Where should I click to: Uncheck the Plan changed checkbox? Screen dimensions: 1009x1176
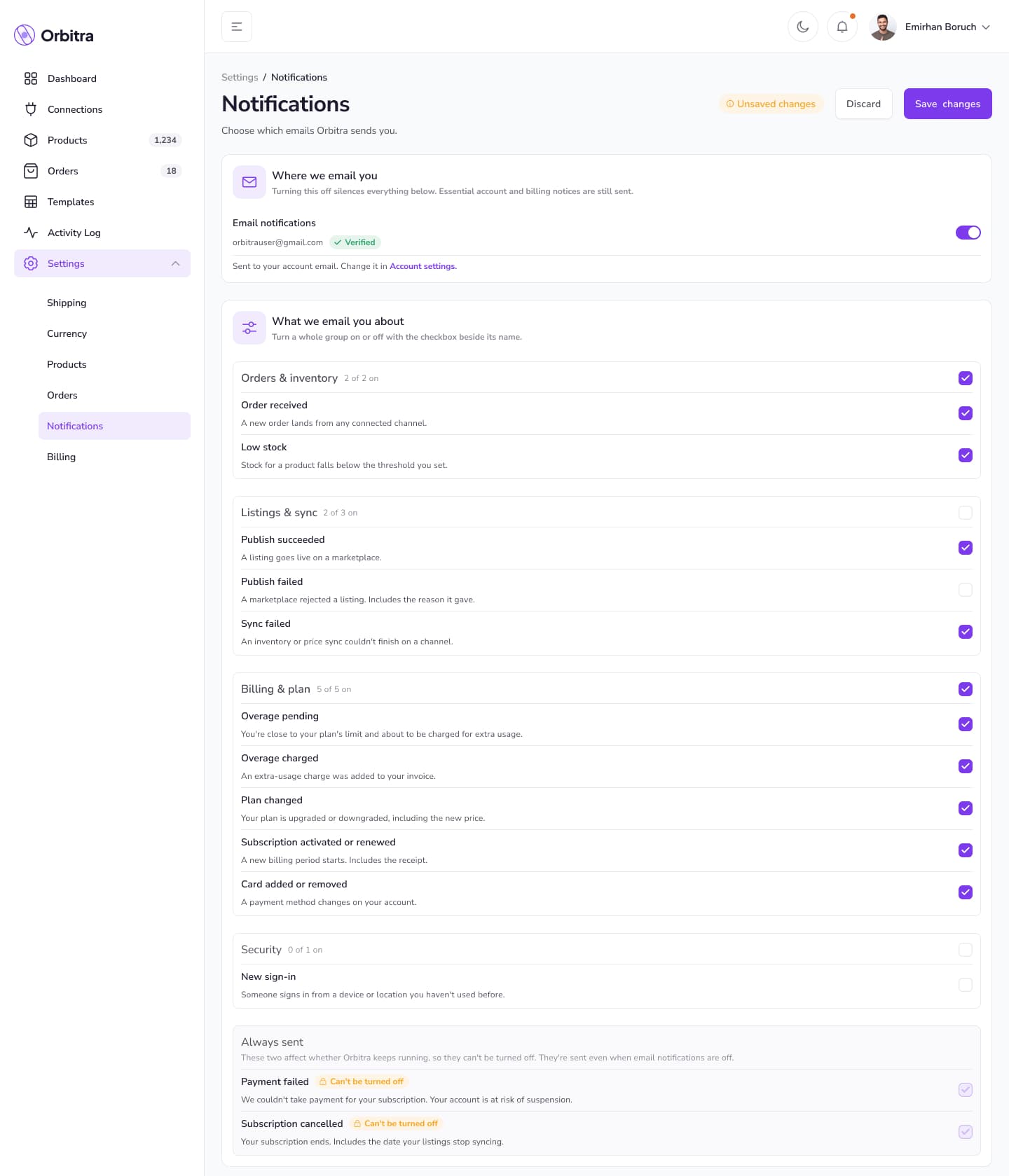966,808
